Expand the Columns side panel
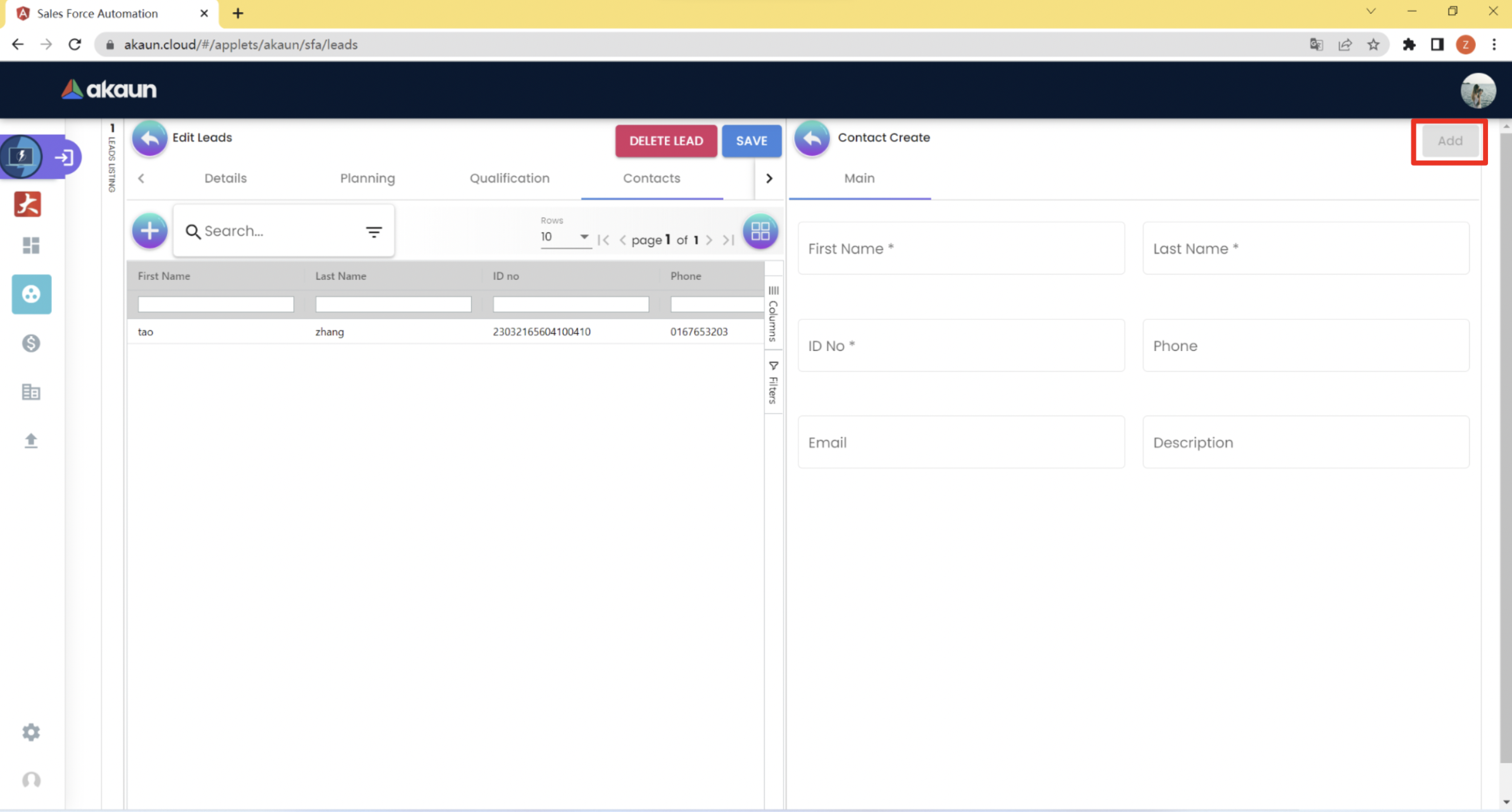The height and width of the screenshot is (812, 1512). [x=773, y=314]
